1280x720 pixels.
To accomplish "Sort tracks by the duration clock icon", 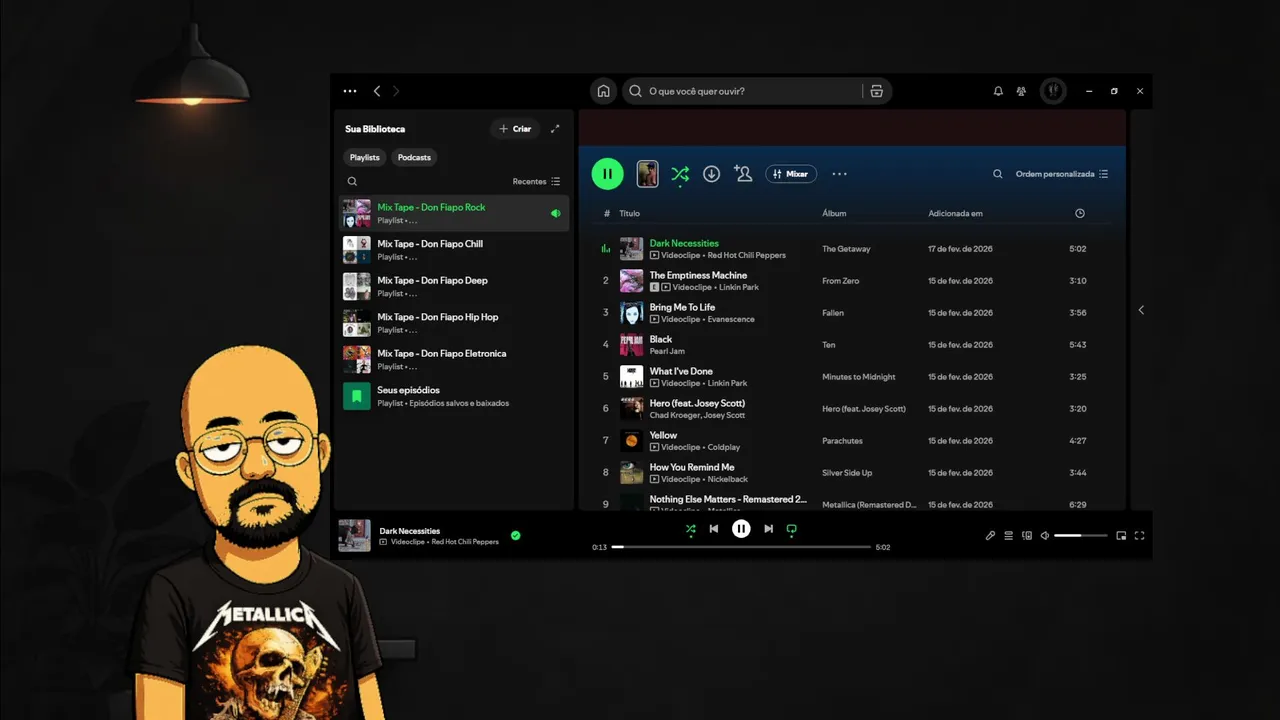I will coord(1079,213).
